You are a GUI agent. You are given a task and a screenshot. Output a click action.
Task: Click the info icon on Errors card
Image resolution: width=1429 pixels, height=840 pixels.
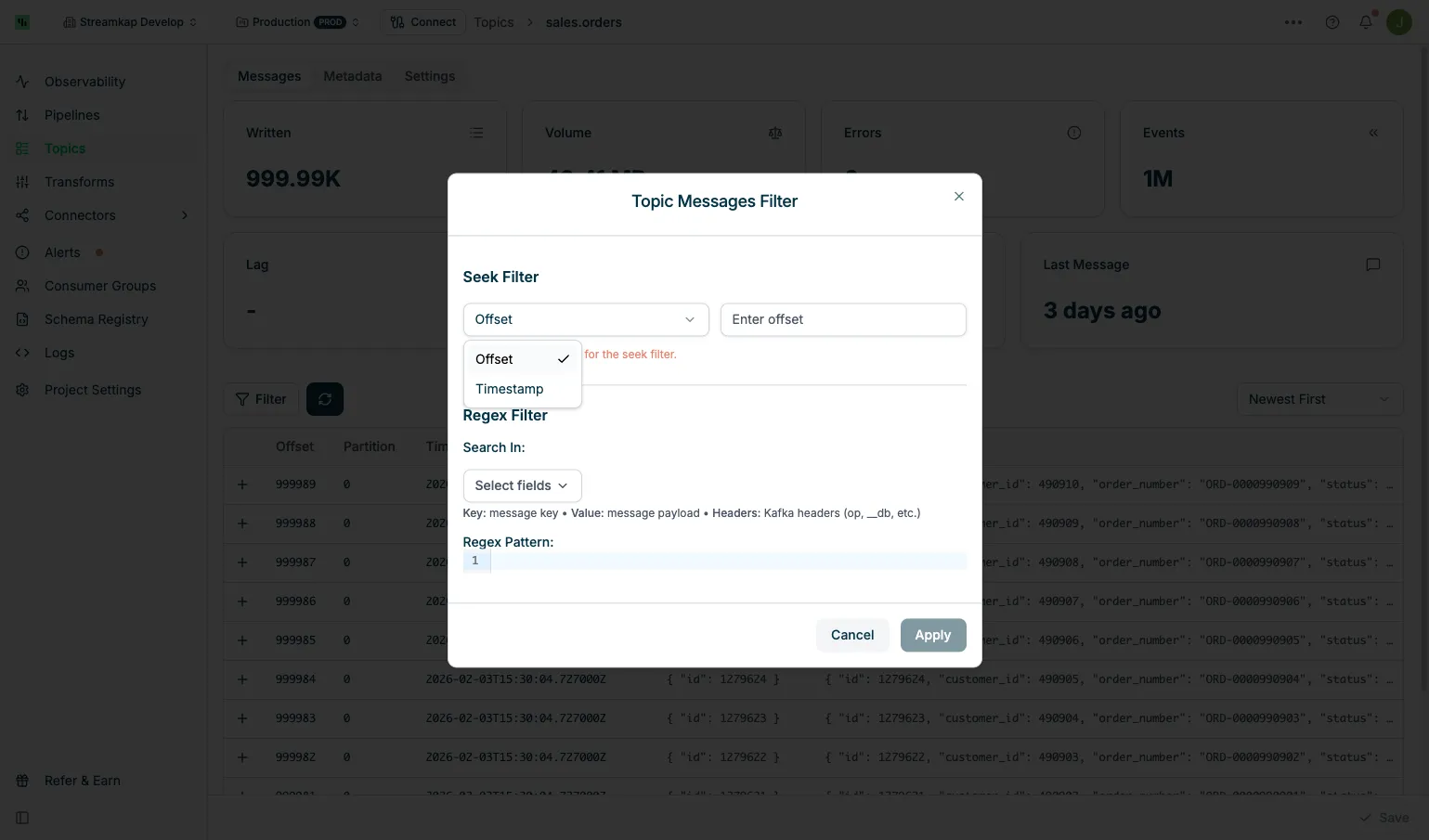pos(1074,133)
